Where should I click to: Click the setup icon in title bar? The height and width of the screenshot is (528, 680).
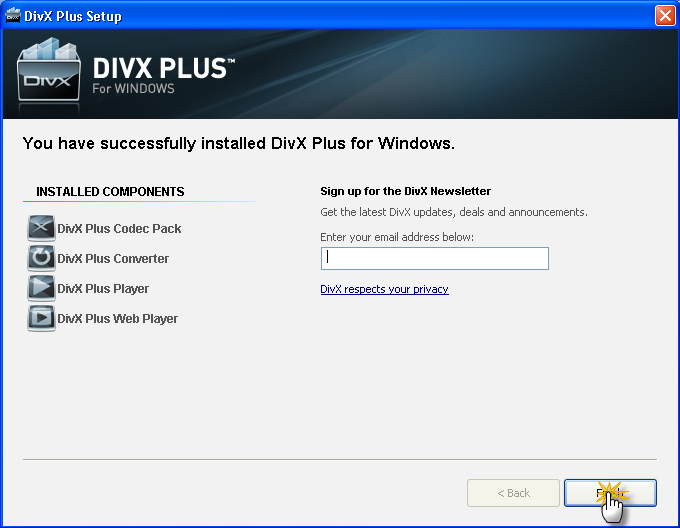click(13, 16)
